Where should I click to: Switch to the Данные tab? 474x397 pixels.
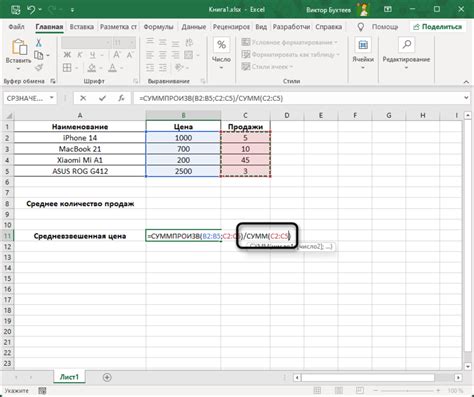tap(194, 27)
